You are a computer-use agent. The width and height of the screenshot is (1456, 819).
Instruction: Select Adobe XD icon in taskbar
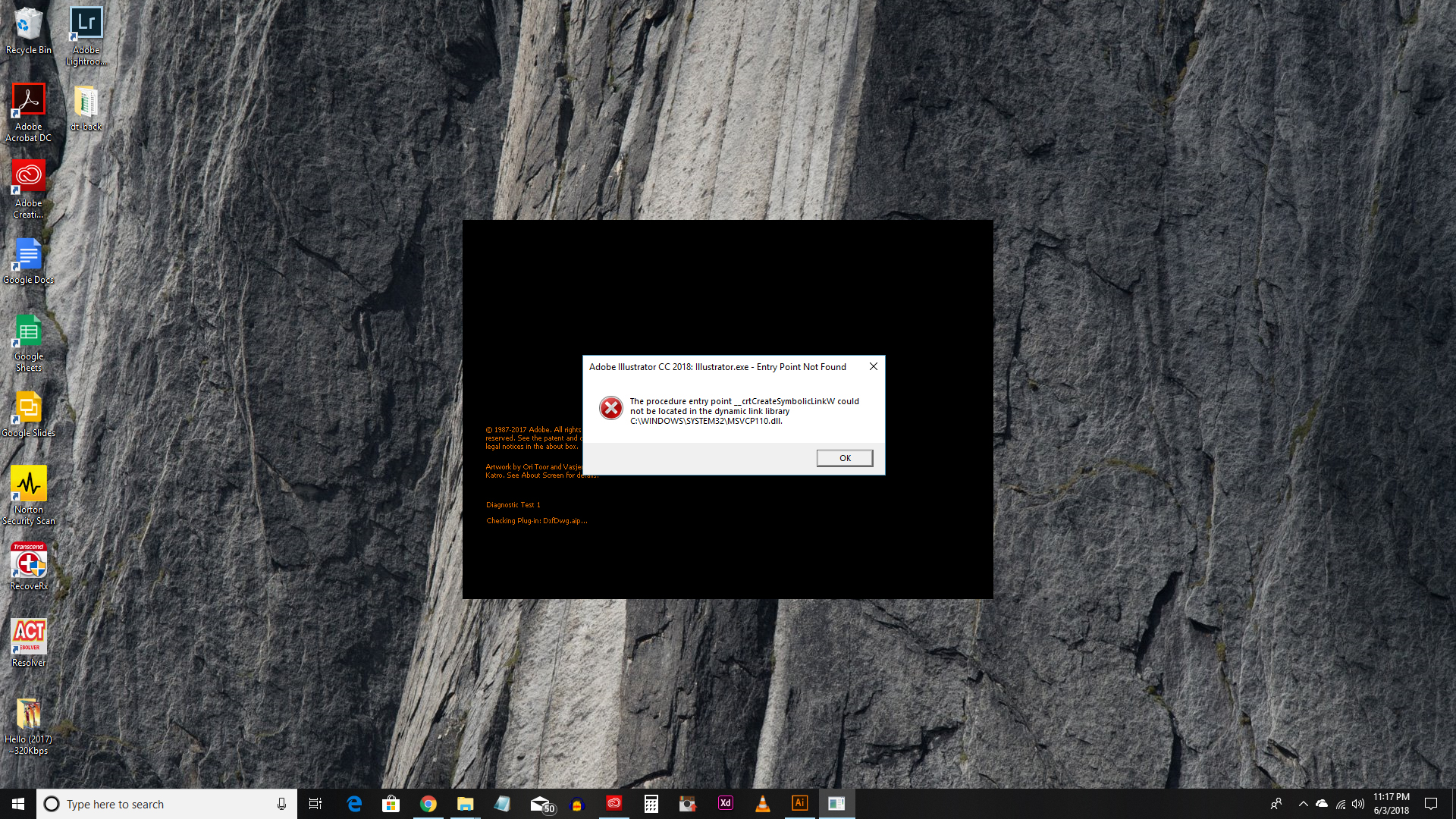click(x=726, y=803)
